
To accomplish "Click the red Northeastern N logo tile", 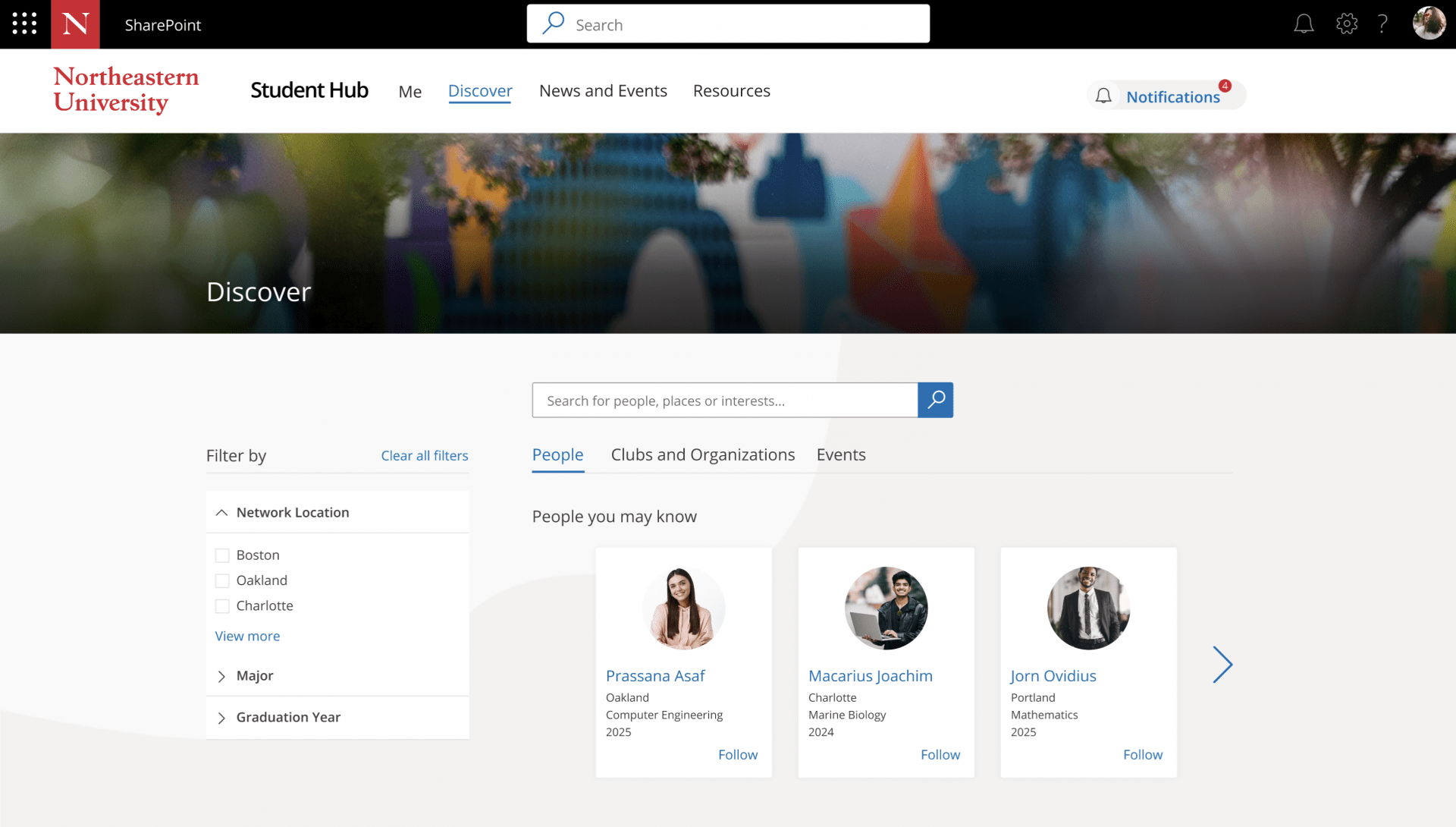I will click(x=75, y=24).
